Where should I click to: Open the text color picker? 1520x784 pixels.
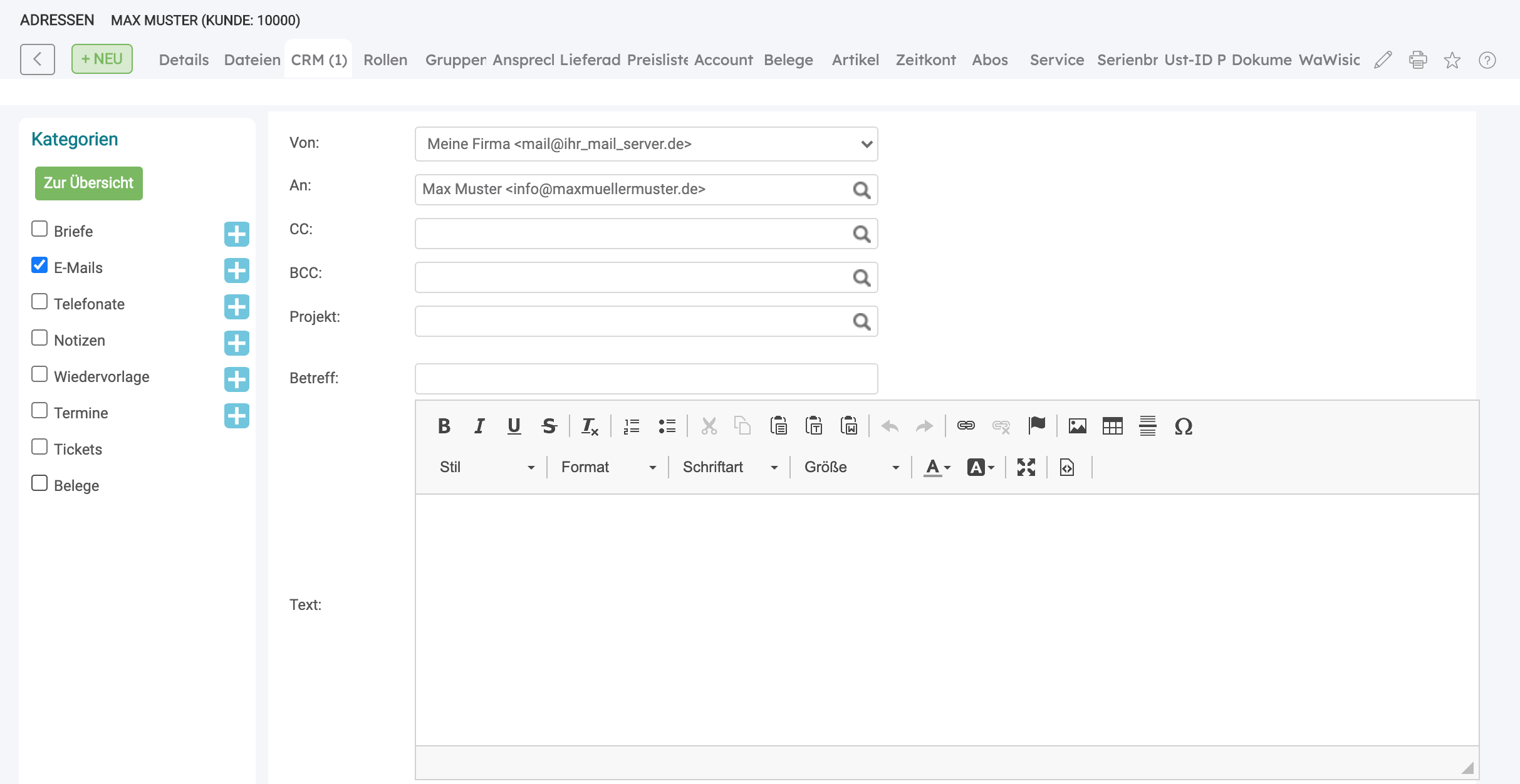pyautogui.click(x=937, y=467)
